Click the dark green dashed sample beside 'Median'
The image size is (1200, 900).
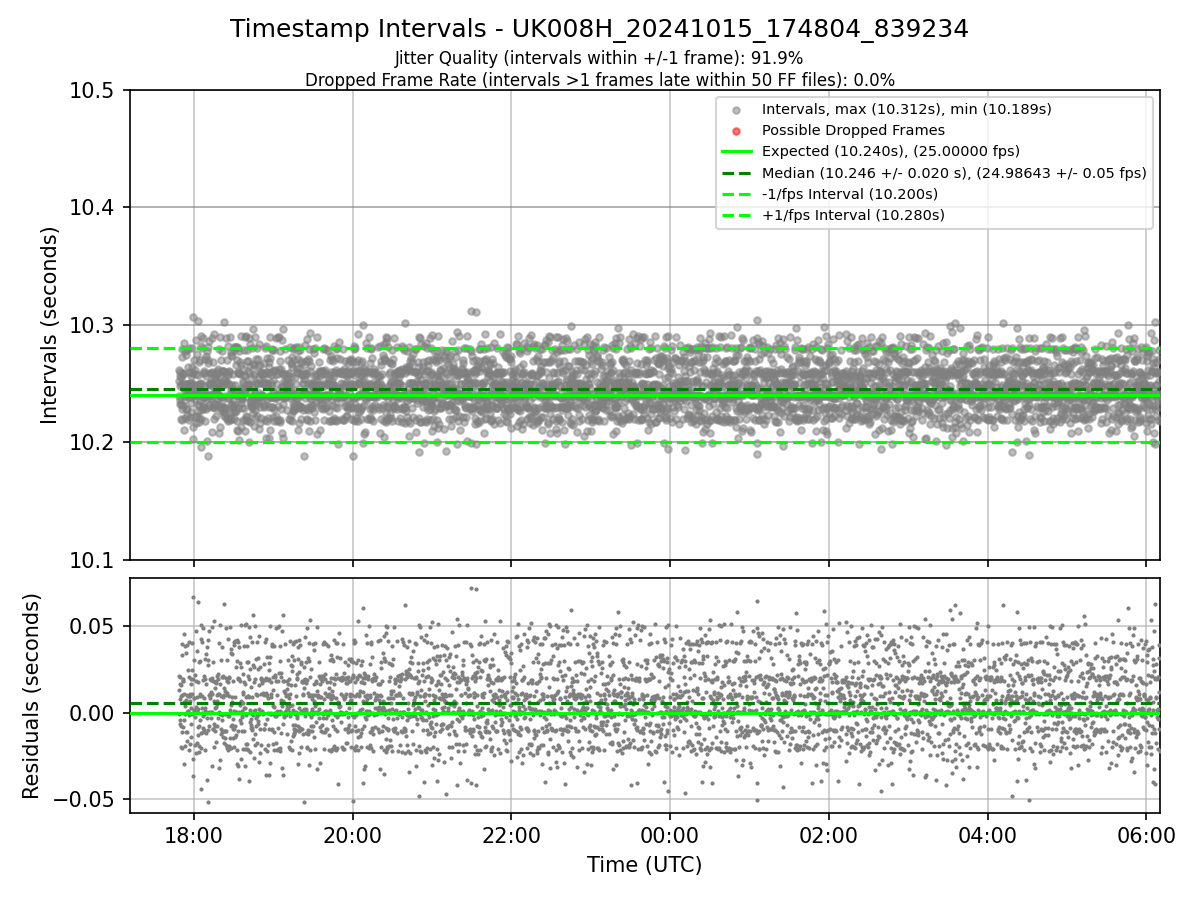pos(736,173)
